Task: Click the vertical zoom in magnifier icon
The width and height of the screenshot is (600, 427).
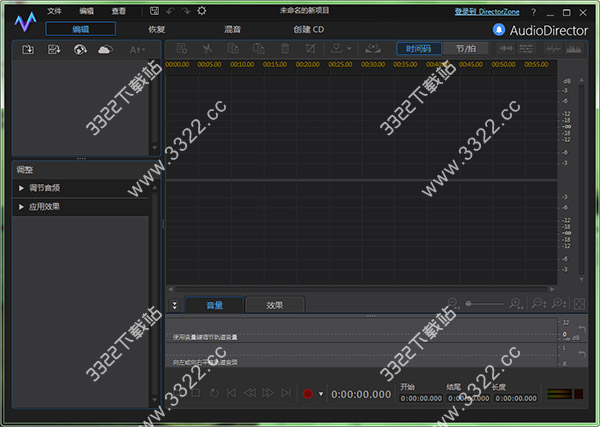Action: [559, 304]
